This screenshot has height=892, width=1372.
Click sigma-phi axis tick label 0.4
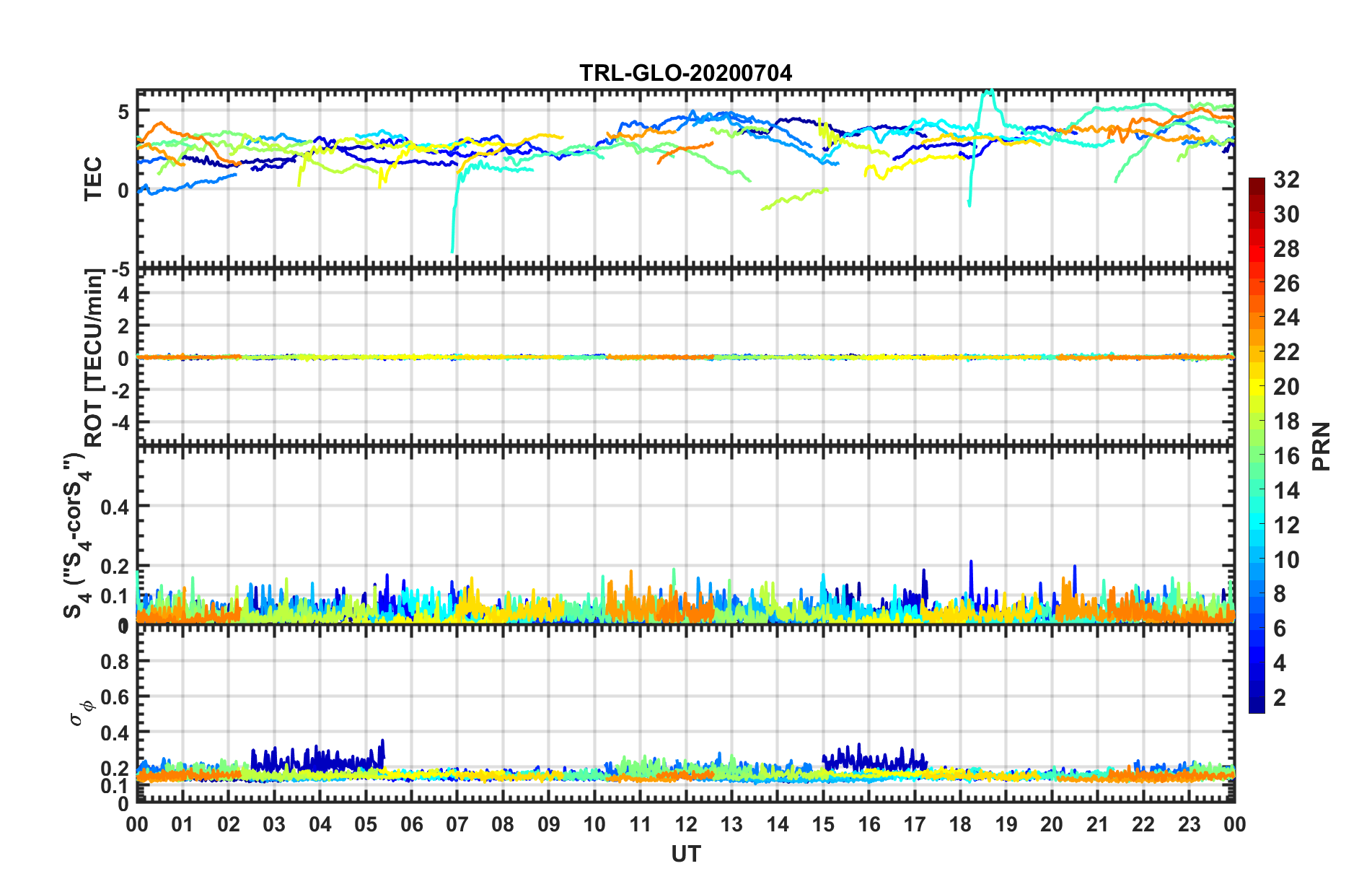pos(115,733)
